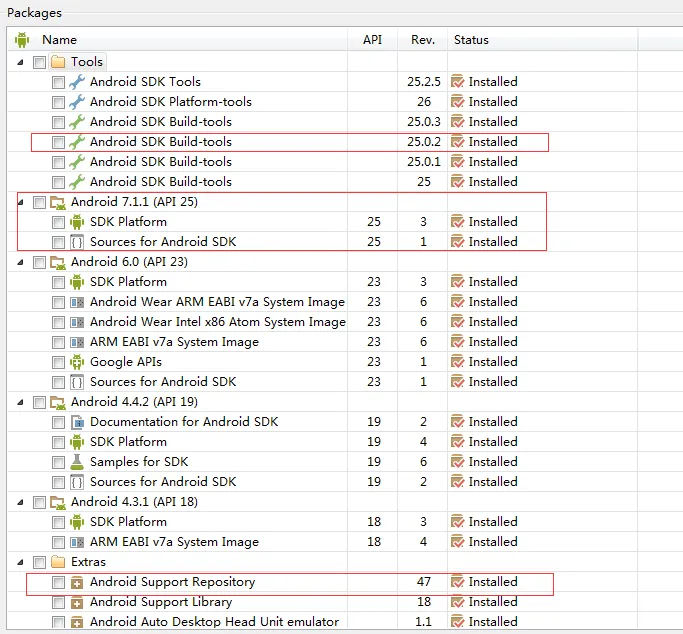Screen dimensions: 683x634
Task: Click the Documentation for Android SDK icon
Action: point(77,422)
